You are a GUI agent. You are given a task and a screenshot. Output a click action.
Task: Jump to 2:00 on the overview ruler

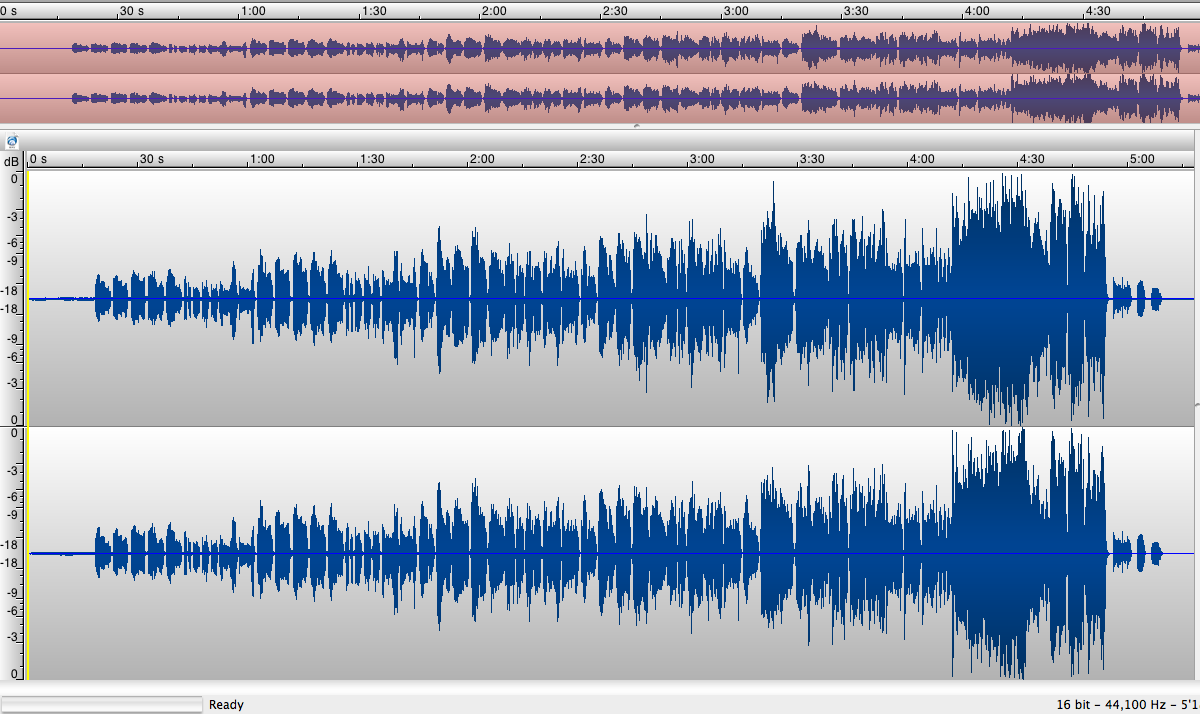pyautogui.click(x=494, y=10)
